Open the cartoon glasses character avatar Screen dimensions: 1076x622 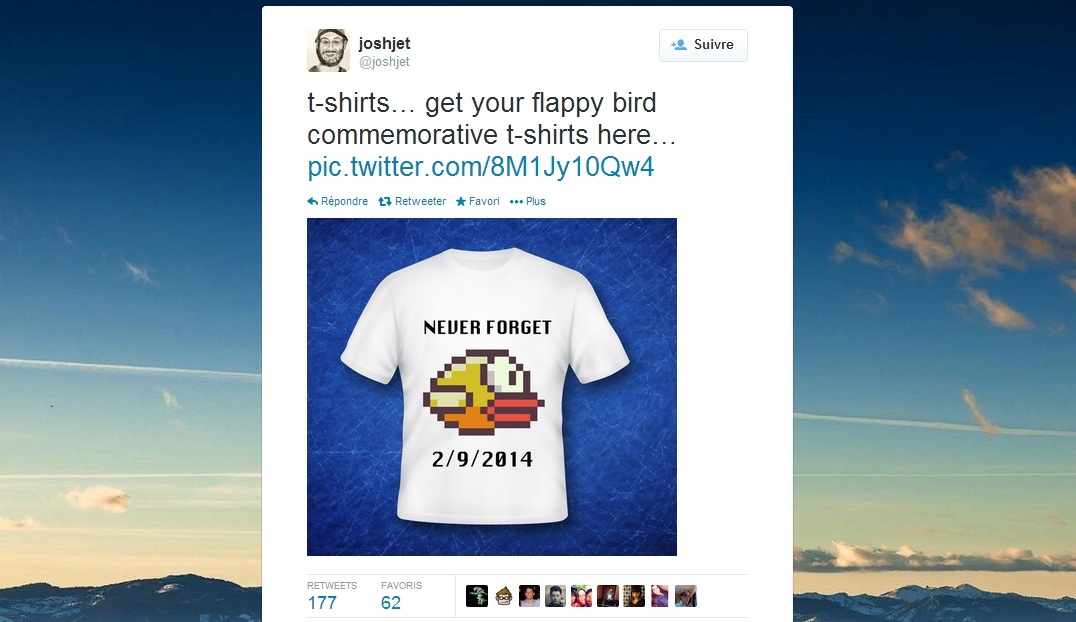pyautogui.click(x=503, y=596)
